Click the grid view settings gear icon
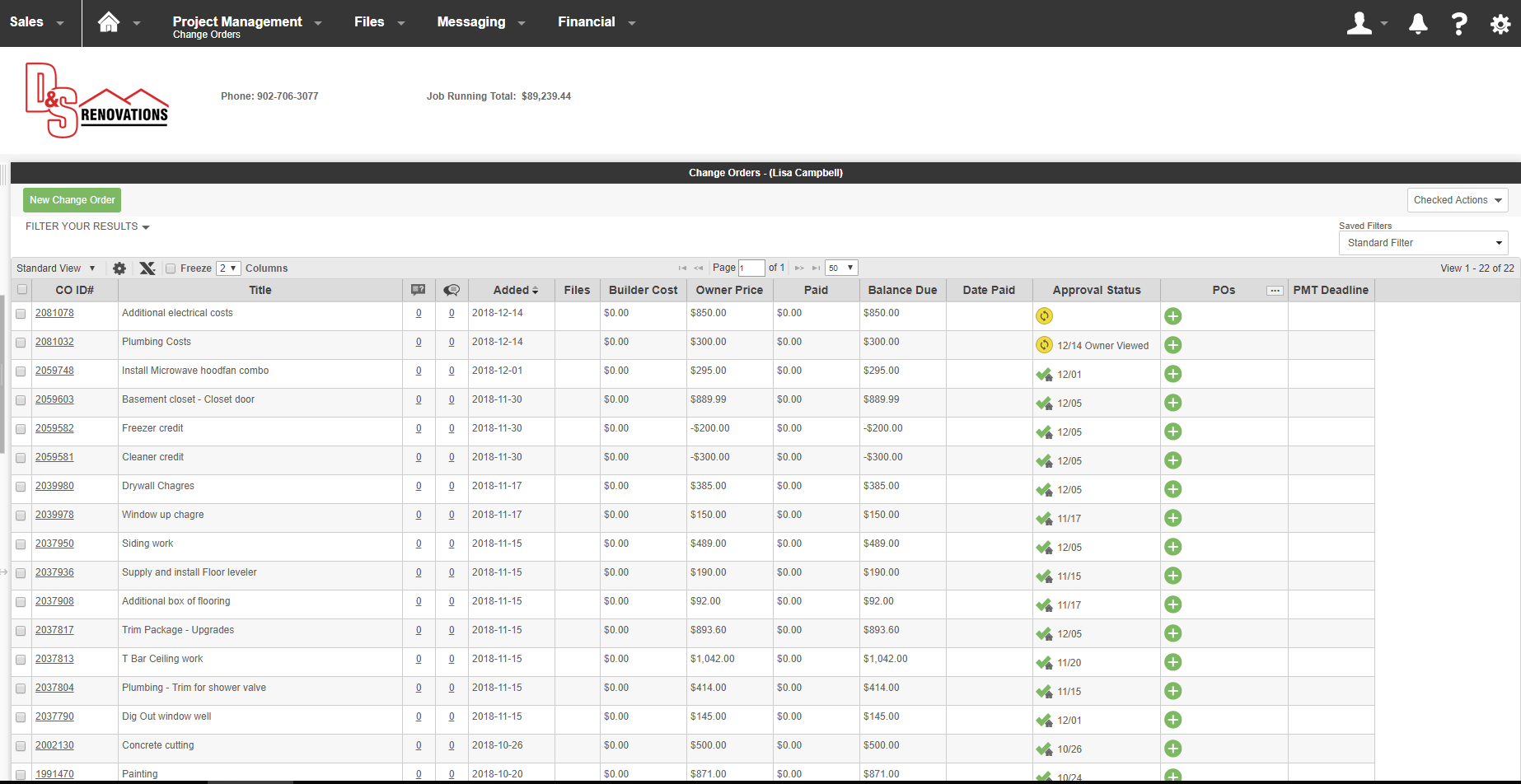This screenshot has width=1521, height=784. pyautogui.click(x=119, y=268)
